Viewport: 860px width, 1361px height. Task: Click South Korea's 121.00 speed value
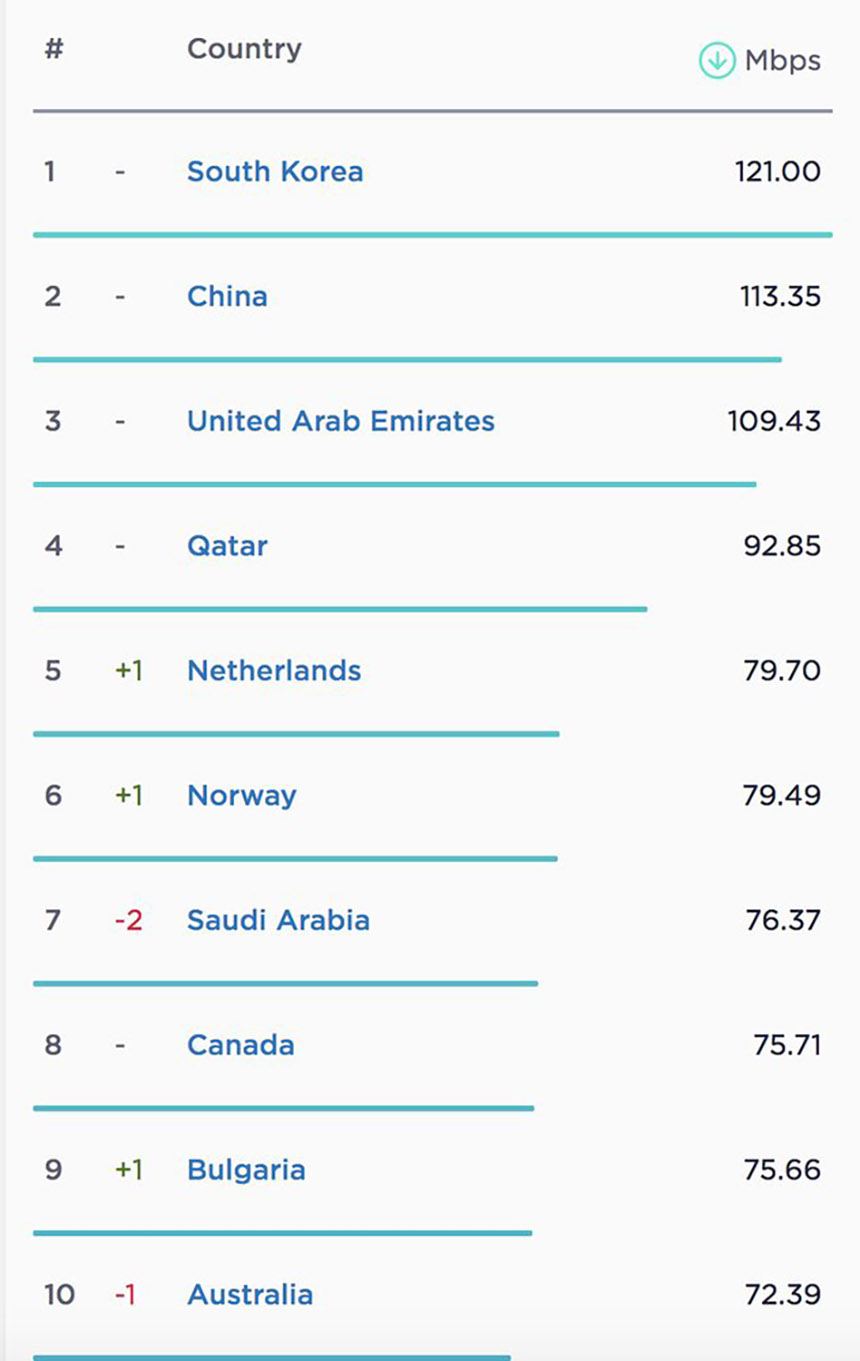[777, 171]
